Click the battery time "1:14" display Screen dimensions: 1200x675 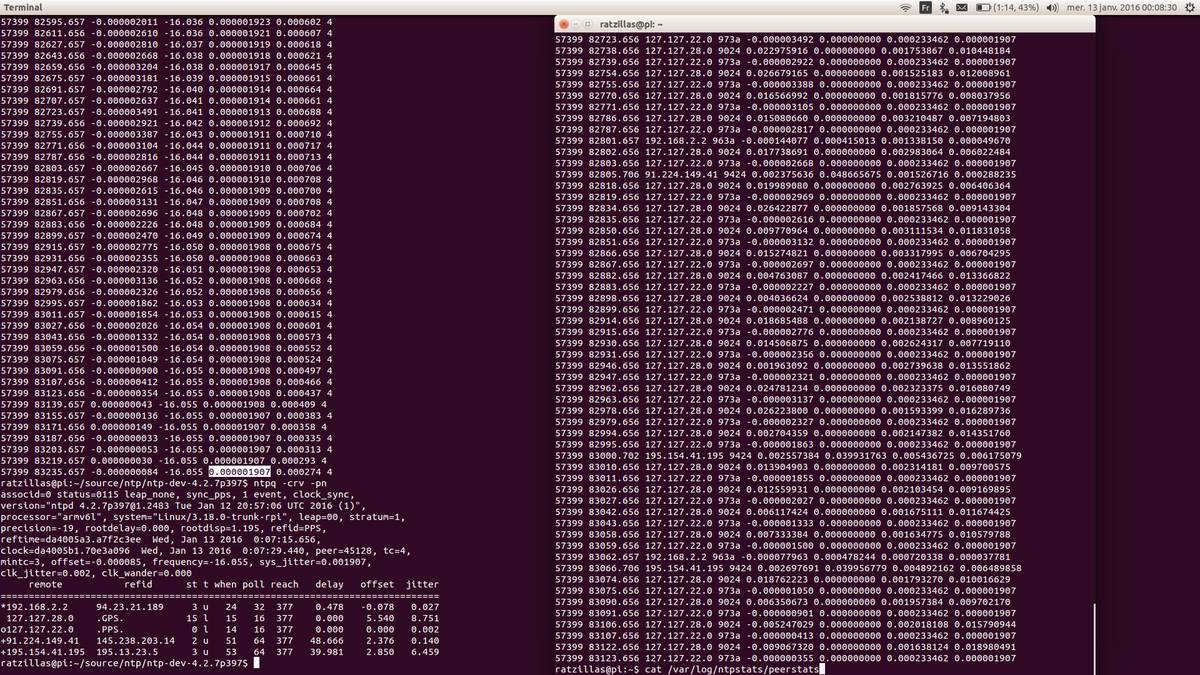1004,7
